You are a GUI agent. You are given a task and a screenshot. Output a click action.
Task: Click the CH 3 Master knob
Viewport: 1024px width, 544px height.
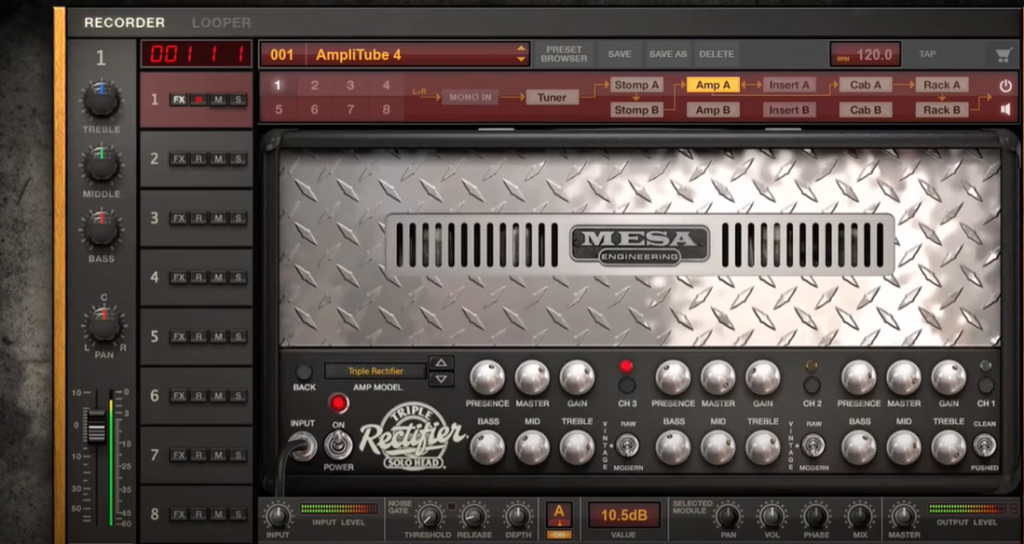[x=532, y=377]
